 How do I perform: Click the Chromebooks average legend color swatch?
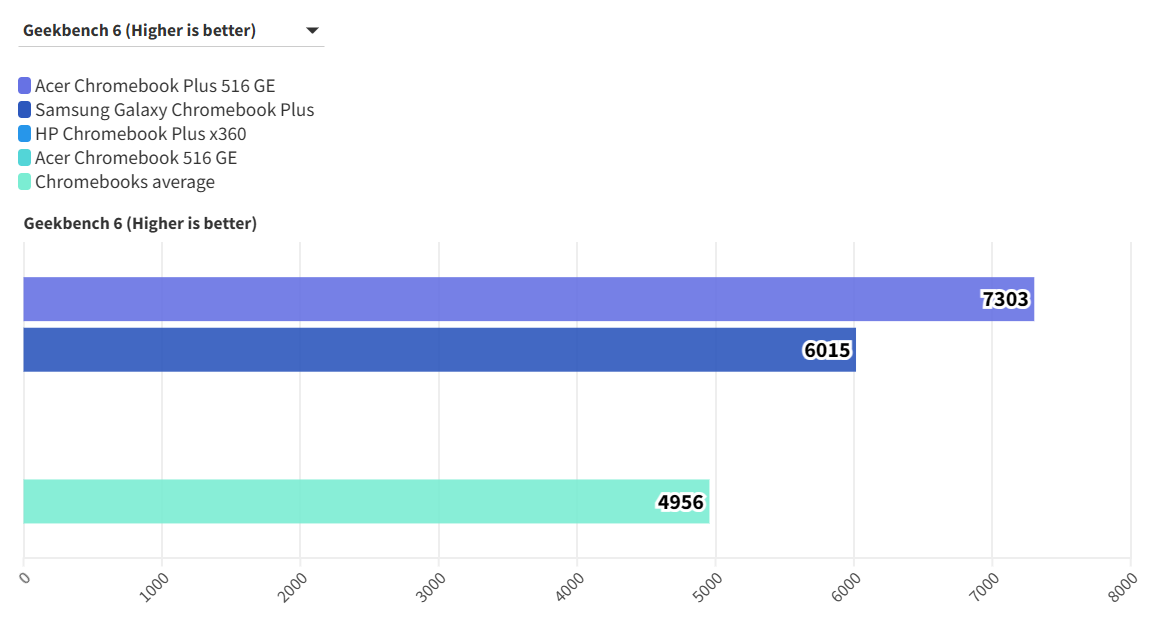click(25, 182)
